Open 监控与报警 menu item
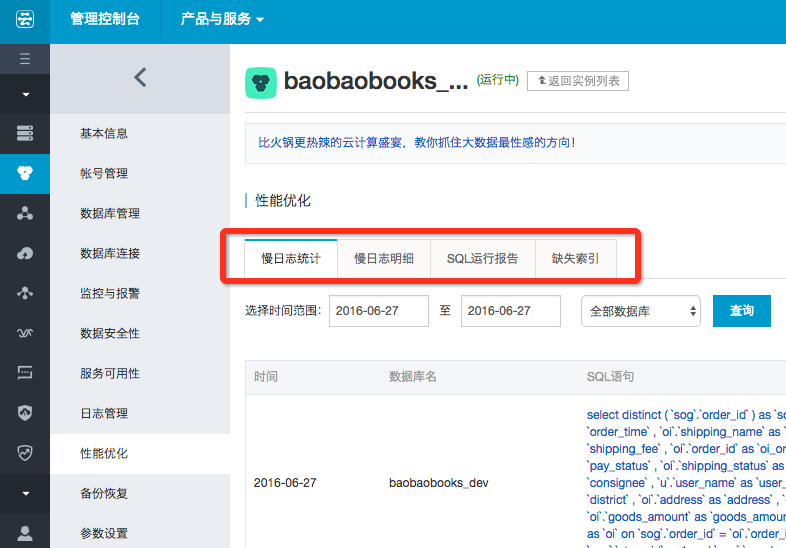 pyautogui.click(x=110, y=293)
